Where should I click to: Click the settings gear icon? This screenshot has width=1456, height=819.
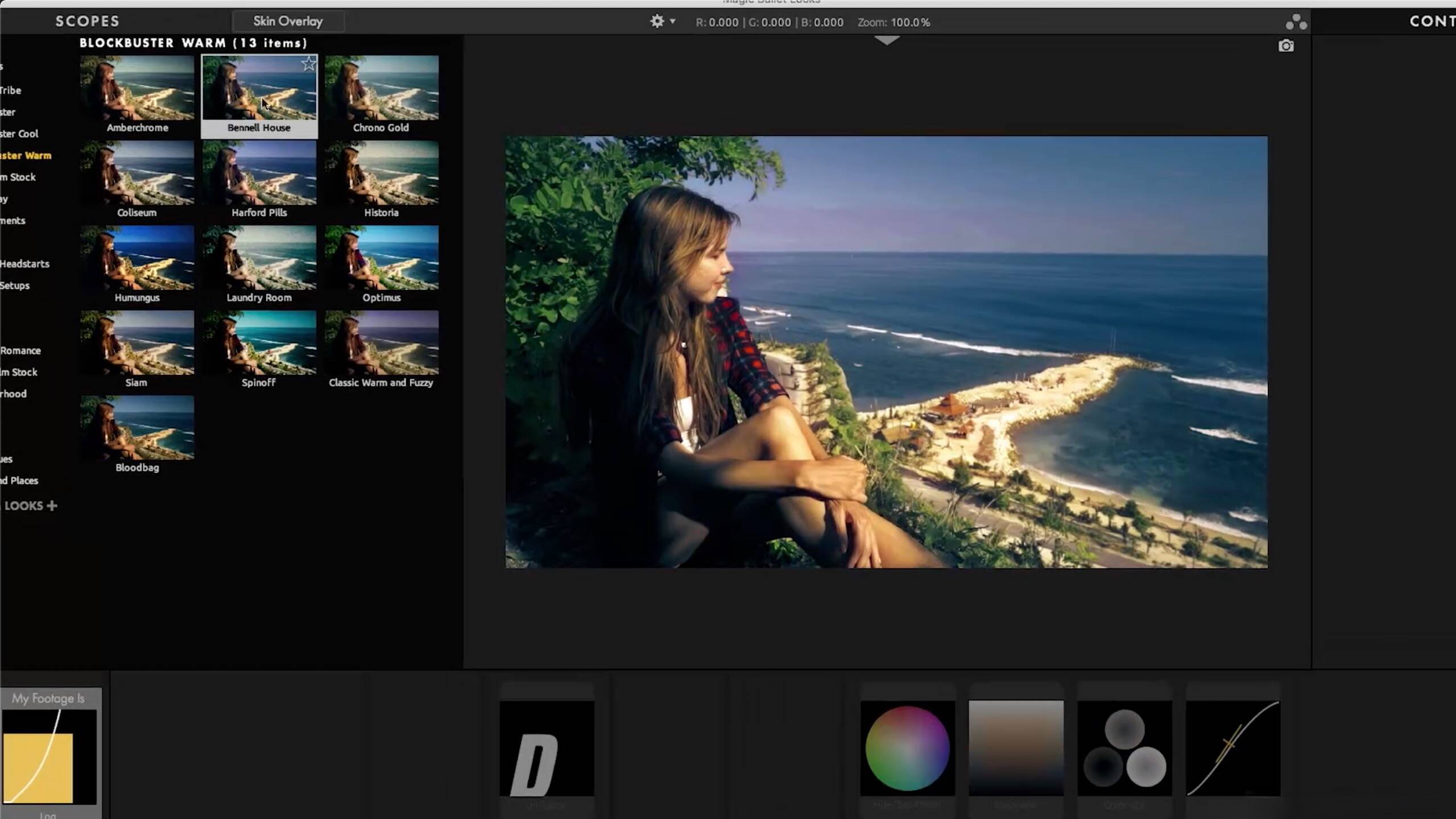pyautogui.click(x=657, y=22)
